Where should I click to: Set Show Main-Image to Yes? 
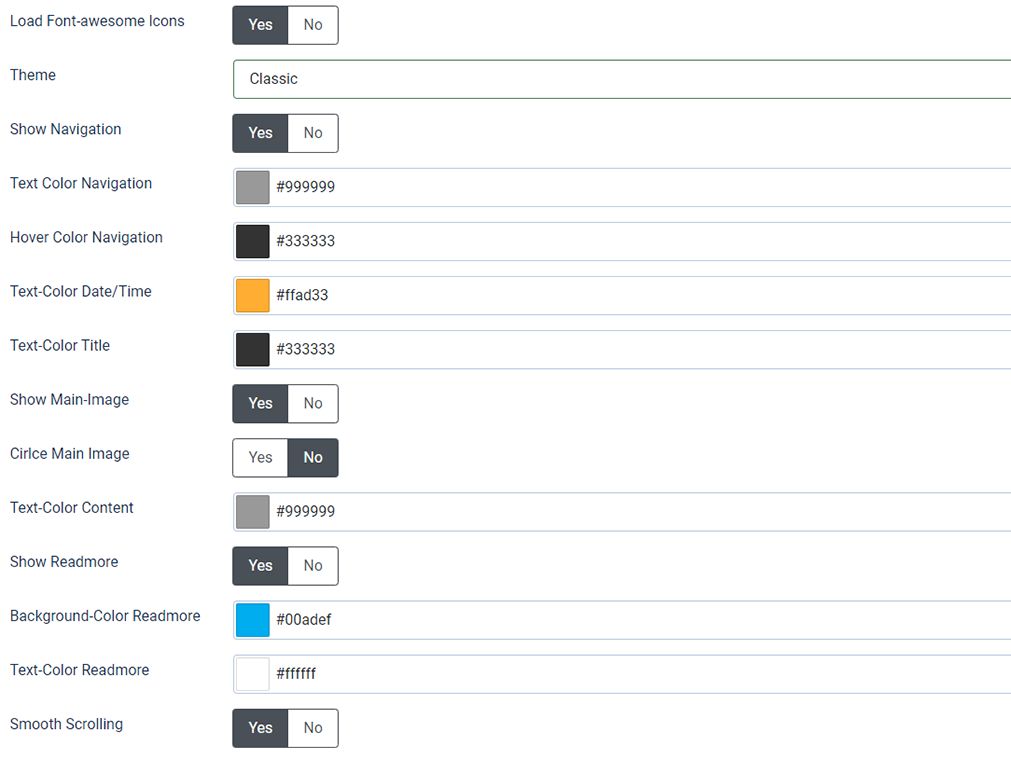pyautogui.click(x=260, y=404)
